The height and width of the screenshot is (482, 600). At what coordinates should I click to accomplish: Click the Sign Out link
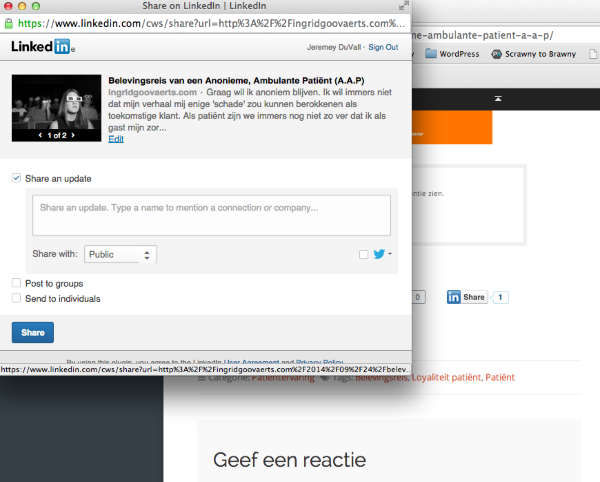pyautogui.click(x=383, y=47)
